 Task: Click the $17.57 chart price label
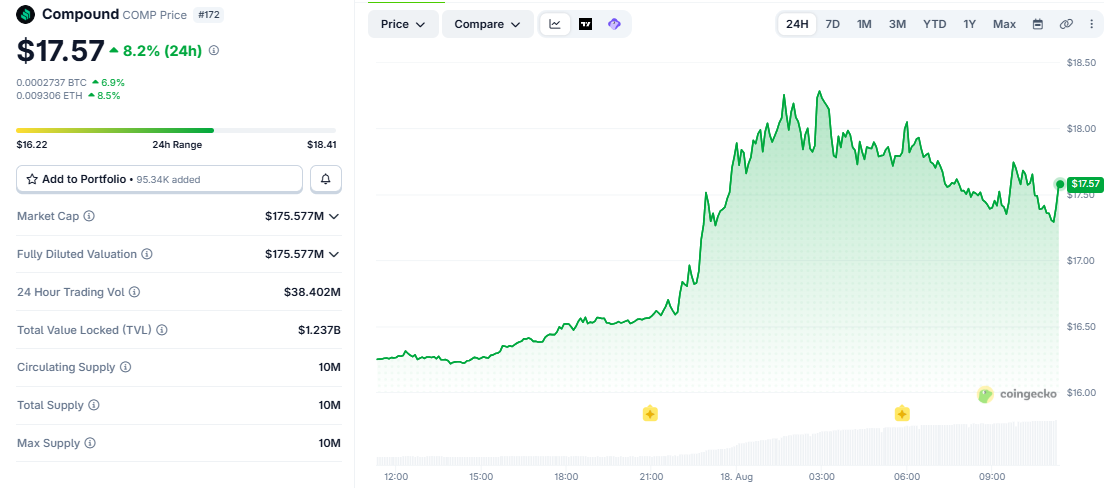click(1085, 184)
